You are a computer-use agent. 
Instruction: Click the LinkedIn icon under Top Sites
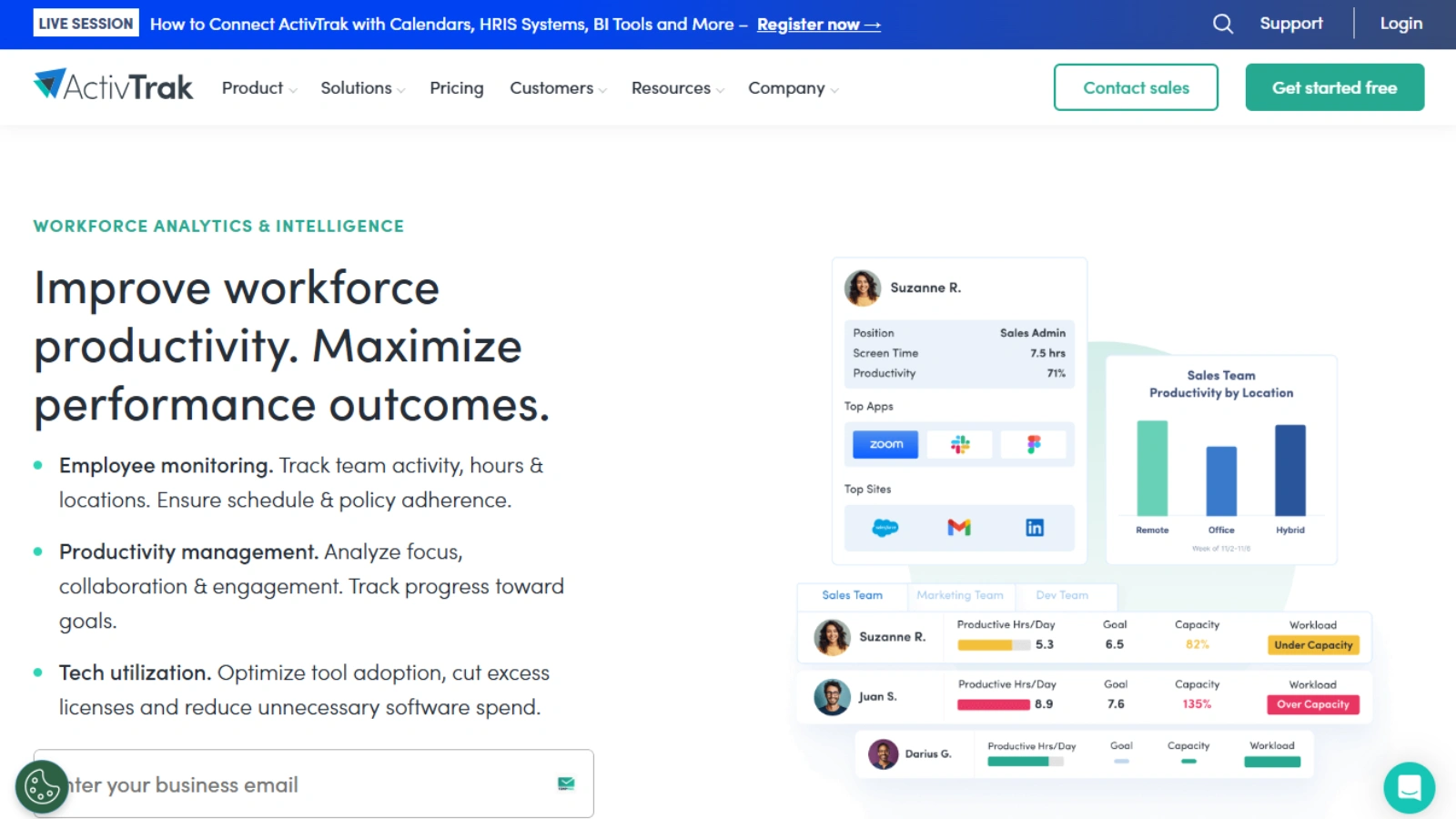pos(1035,527)
